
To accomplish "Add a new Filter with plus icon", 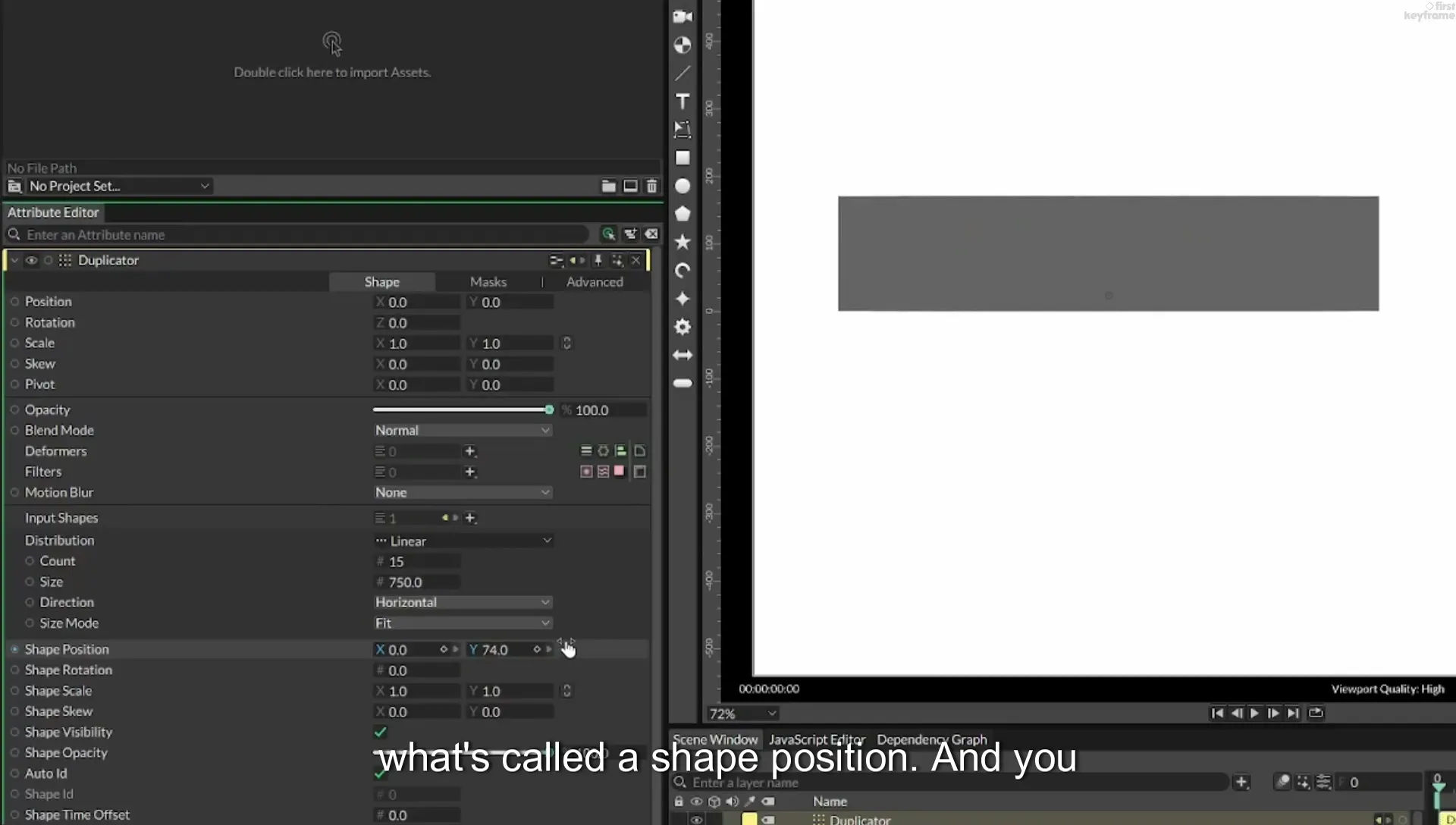I will tap(470, 472).
